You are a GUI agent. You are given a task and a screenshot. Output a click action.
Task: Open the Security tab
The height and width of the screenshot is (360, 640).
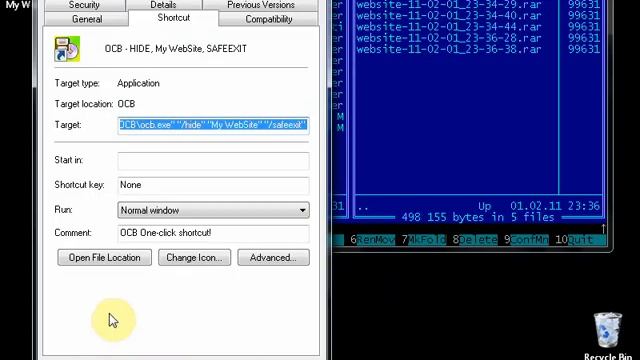coord(84,5)
